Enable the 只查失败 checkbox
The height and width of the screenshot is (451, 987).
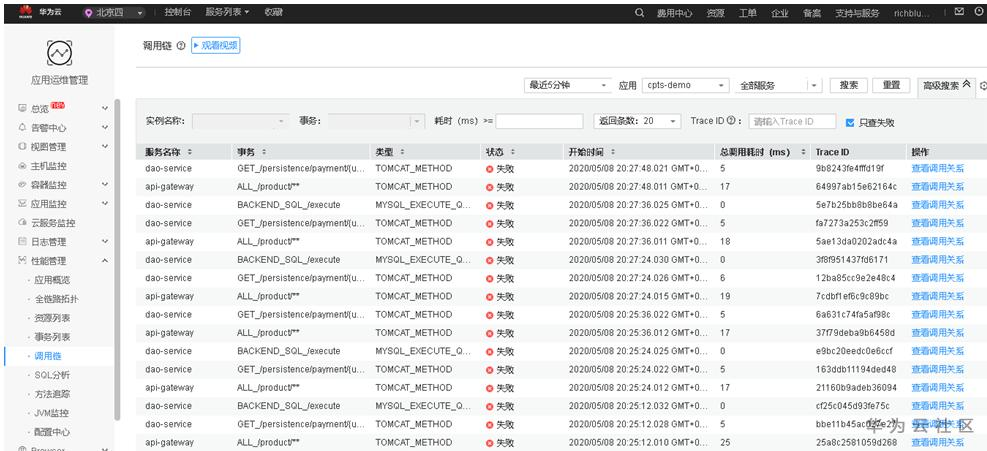[850, 123]
